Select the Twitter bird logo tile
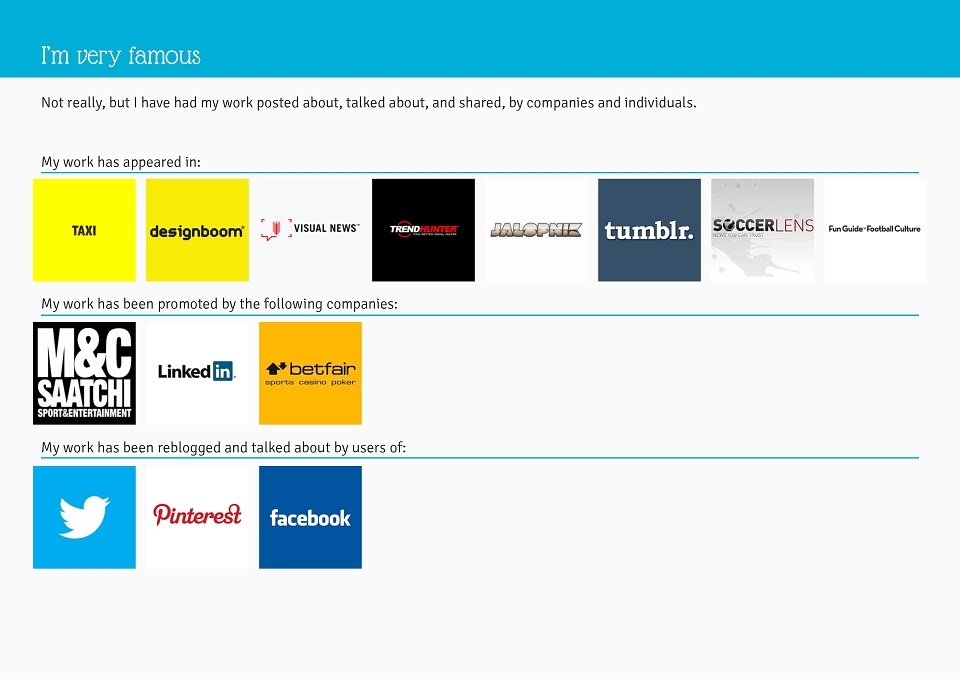The width and height of the screenshot is (960, 679). [84, 517]
